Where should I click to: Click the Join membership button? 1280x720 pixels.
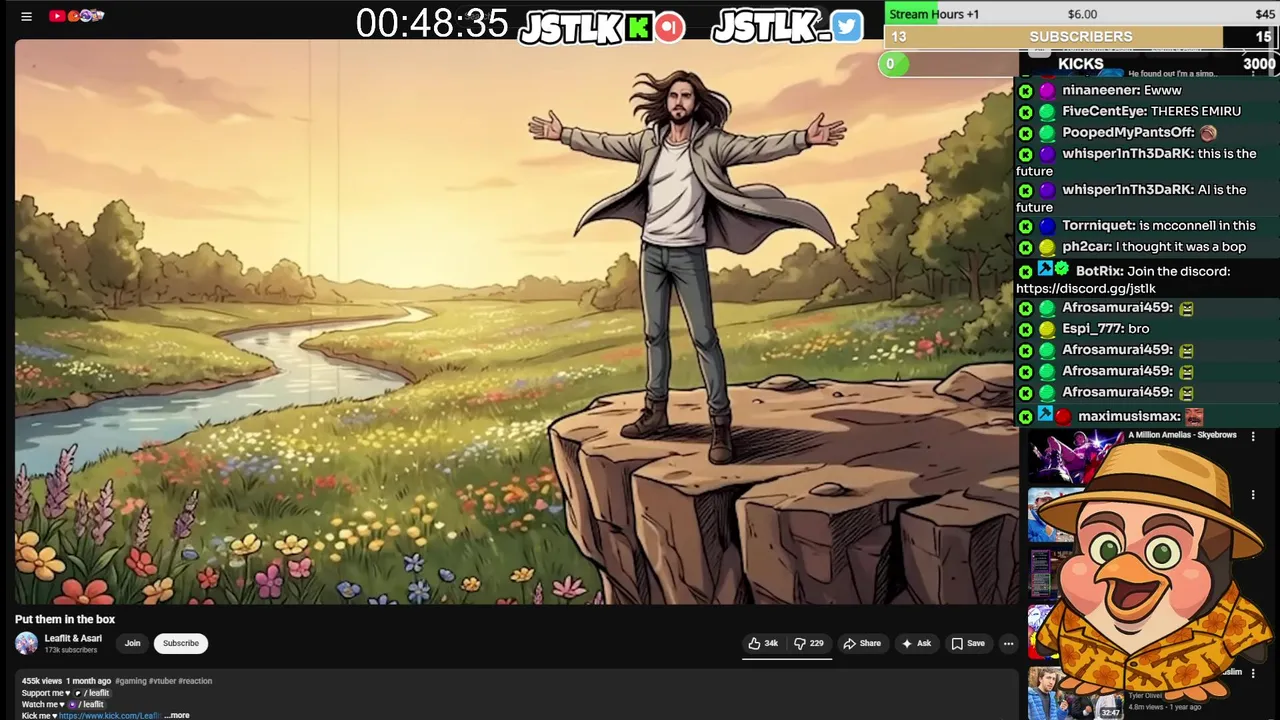click(132, 643)
